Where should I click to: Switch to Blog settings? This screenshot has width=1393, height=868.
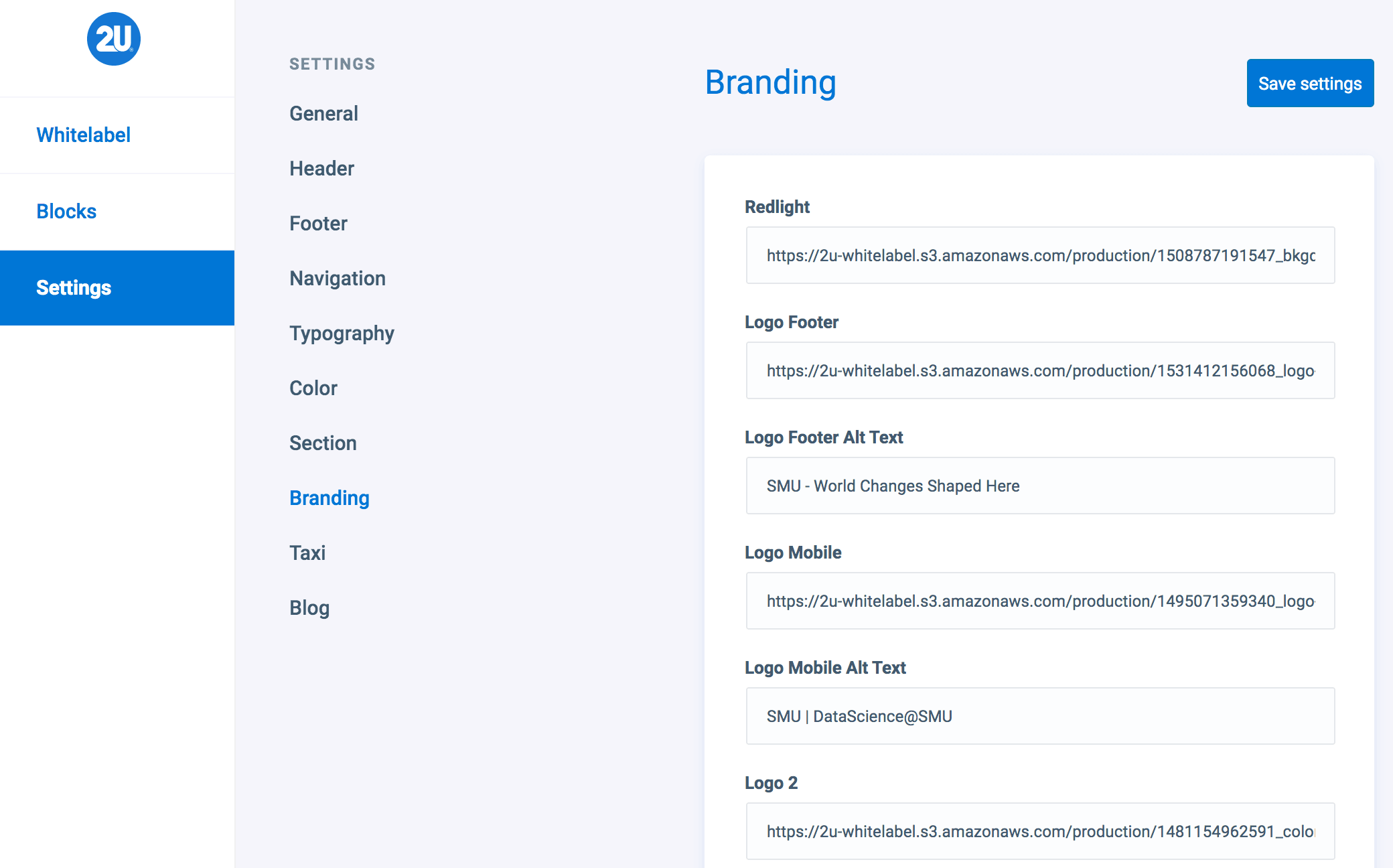tap(309, 608)
